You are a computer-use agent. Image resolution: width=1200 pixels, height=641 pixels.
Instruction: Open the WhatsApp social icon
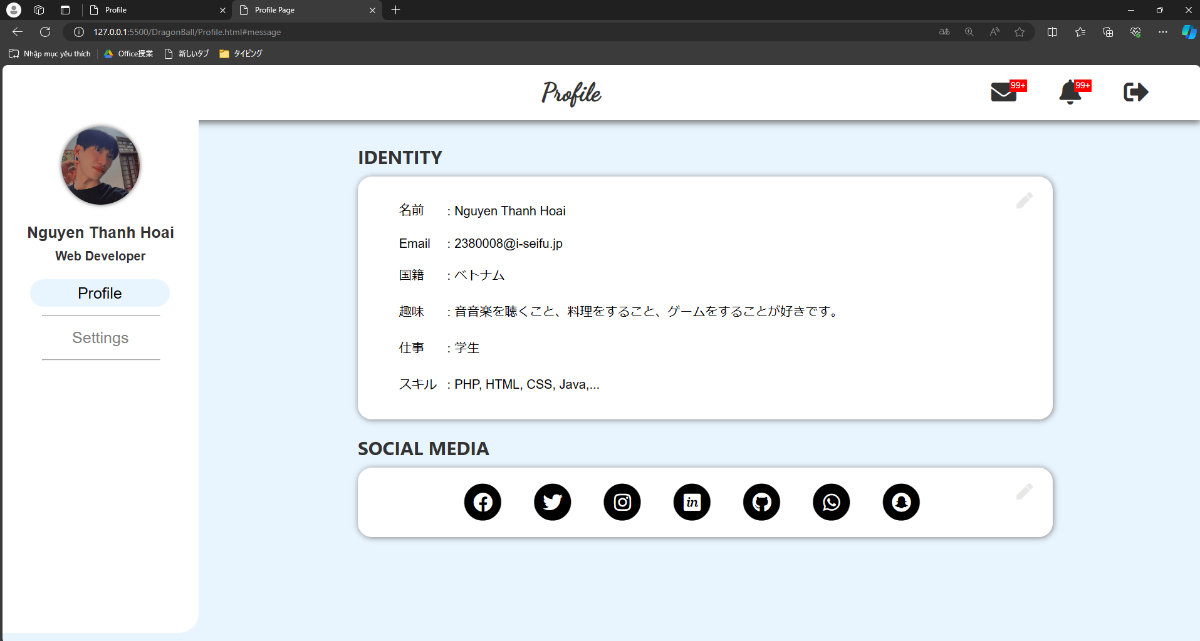(831, 502)
